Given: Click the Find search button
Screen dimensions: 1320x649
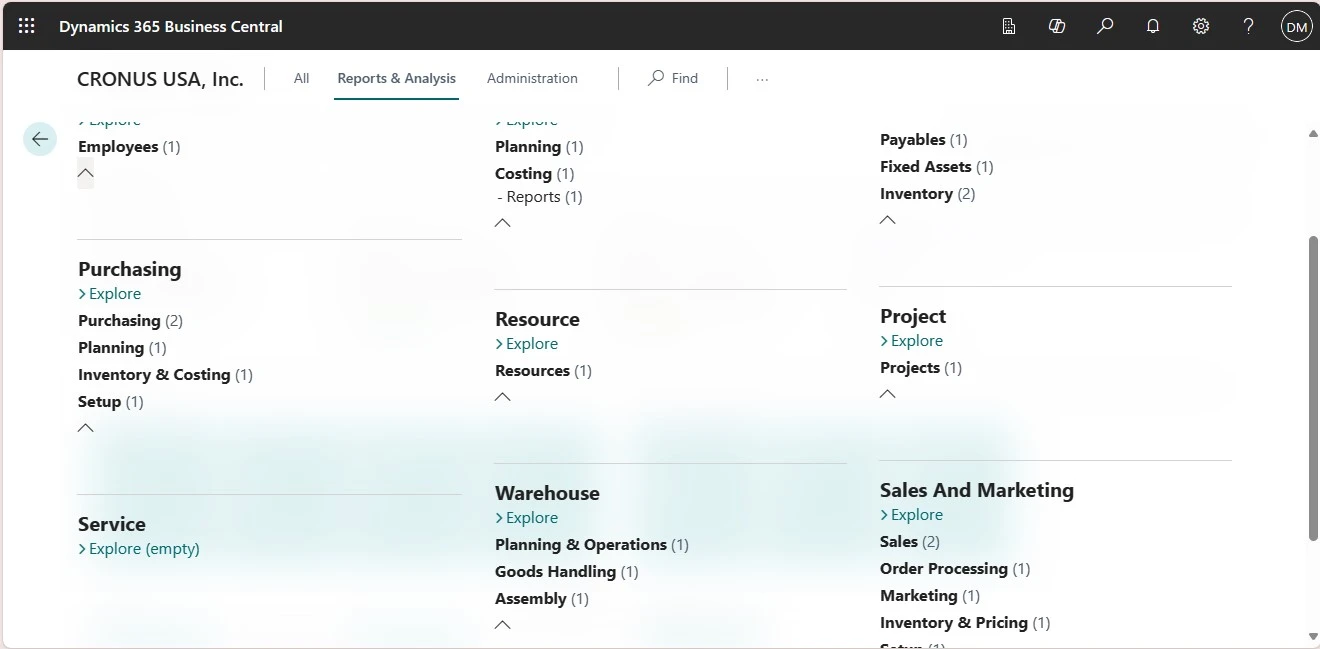Looking at the screenshot, I should pyautogui.click(x=673, y=78).
